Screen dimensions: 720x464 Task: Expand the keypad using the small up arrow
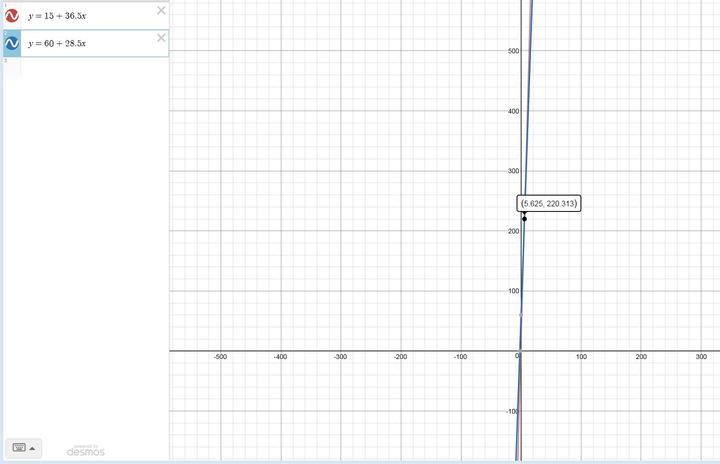[33, 448]
